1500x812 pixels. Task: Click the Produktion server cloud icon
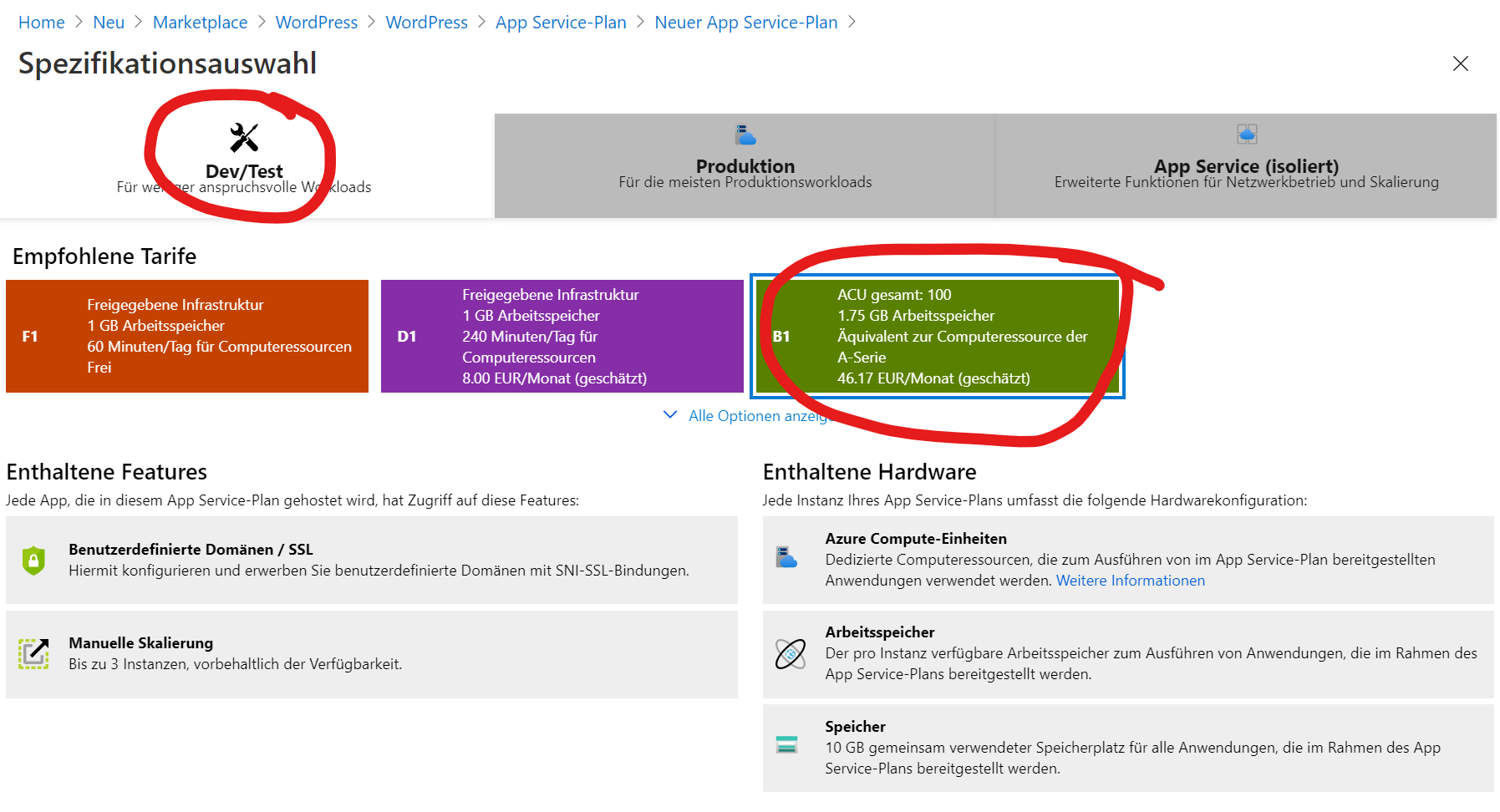tap(745, 134)
